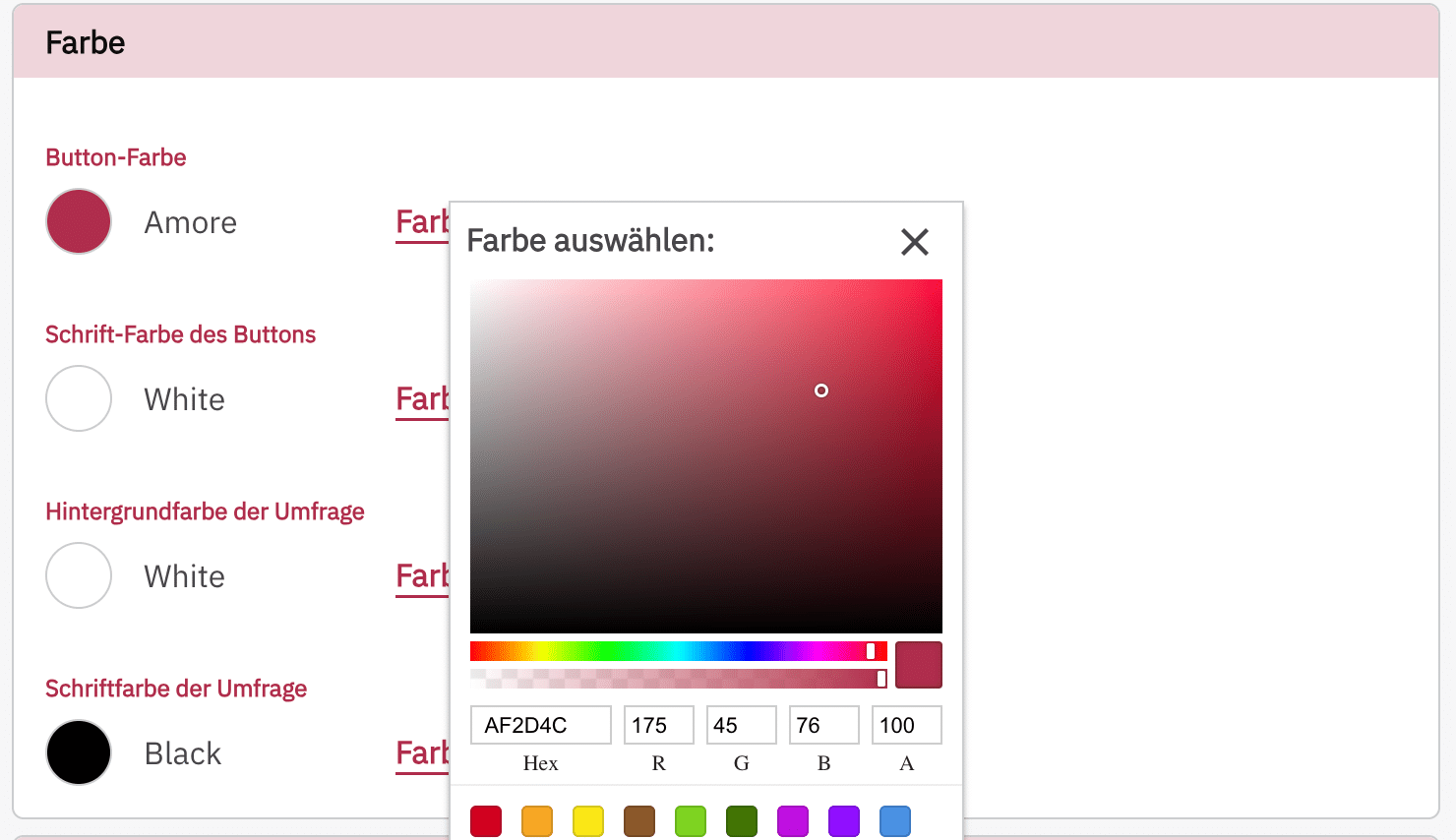Select the violet preset color swatch
Screen dimensions: 1456x840
coord(844,820)
